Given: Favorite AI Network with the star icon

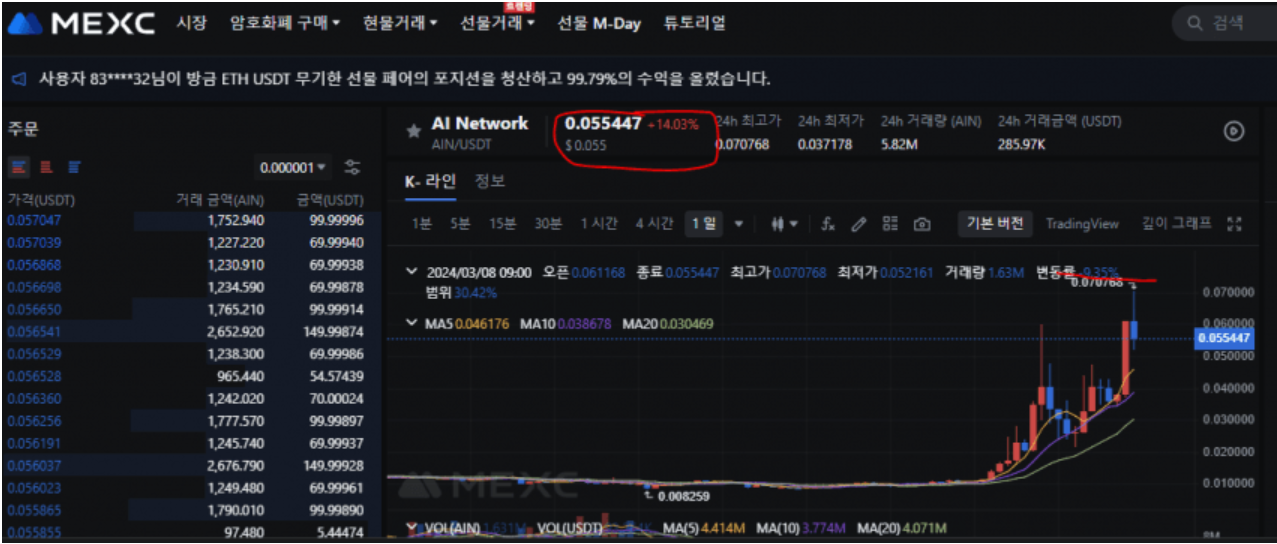Looking at the screenshot, I should tap(413, 131).
